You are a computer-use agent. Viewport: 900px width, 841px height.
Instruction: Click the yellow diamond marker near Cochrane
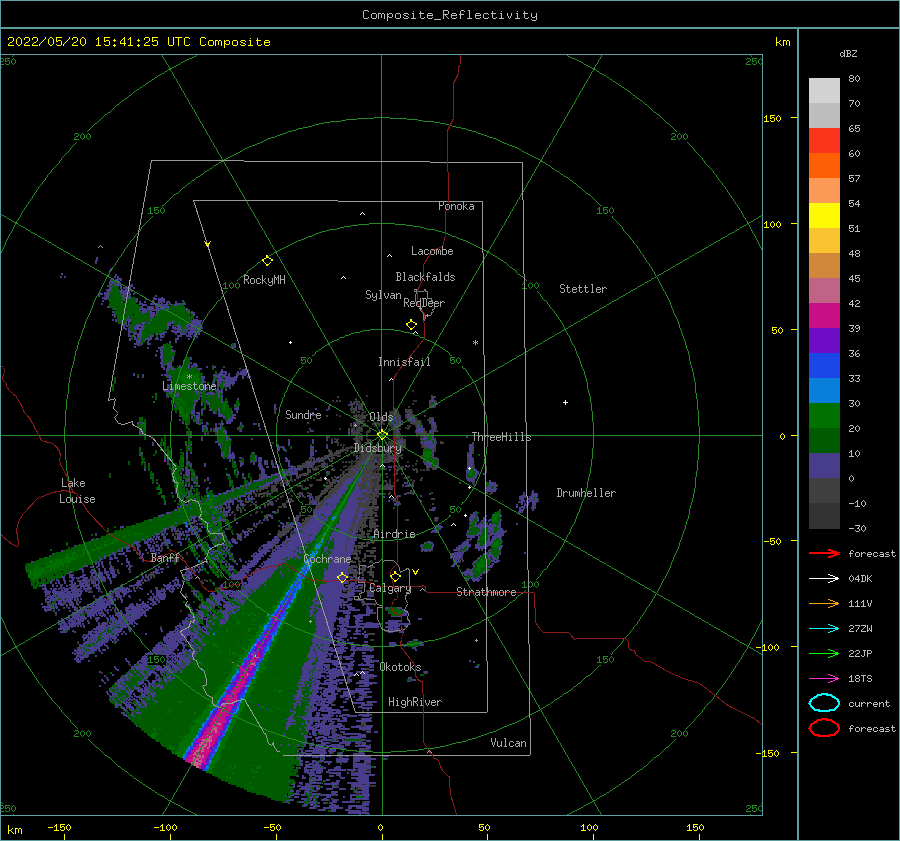(342, 577)
